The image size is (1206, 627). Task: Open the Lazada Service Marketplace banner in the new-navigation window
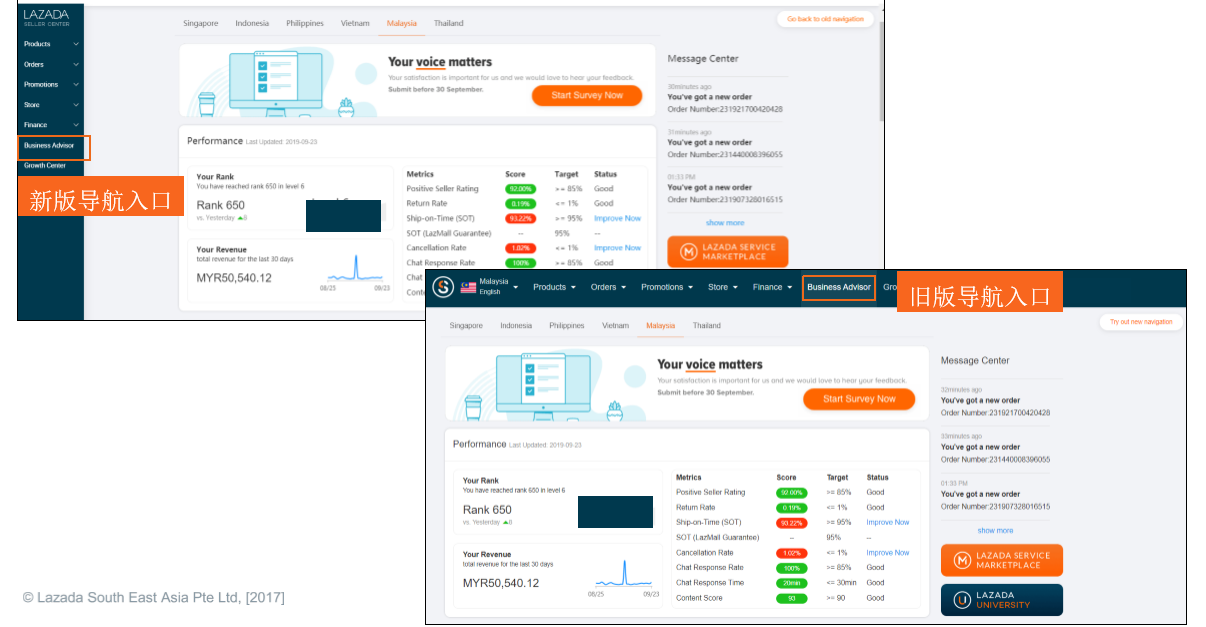click(728, 252)
